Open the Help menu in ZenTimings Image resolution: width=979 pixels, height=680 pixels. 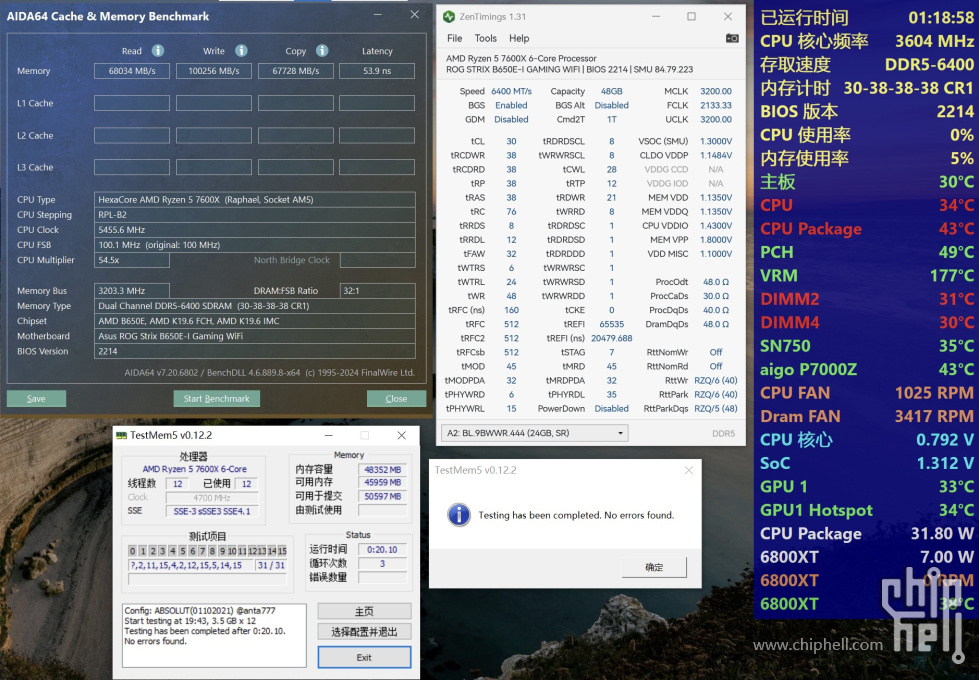[x=519, y=38]
